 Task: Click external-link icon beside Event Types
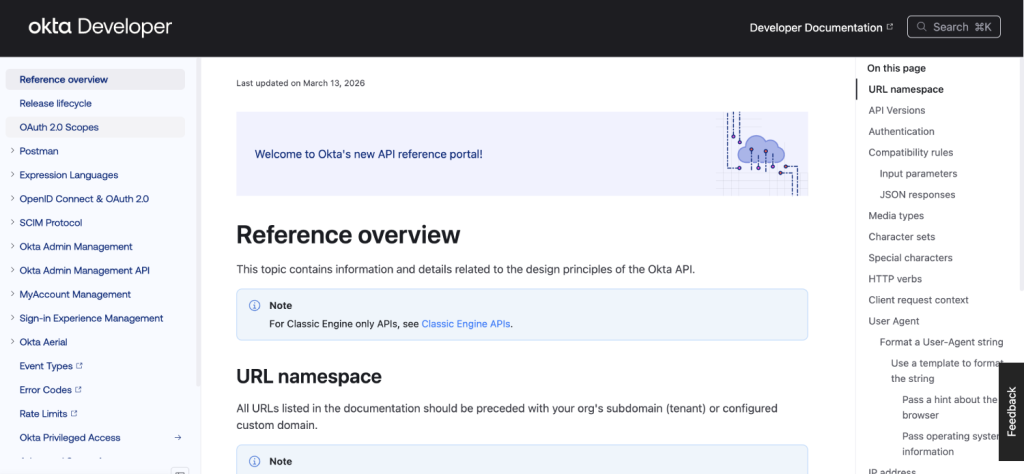(80, 366)
